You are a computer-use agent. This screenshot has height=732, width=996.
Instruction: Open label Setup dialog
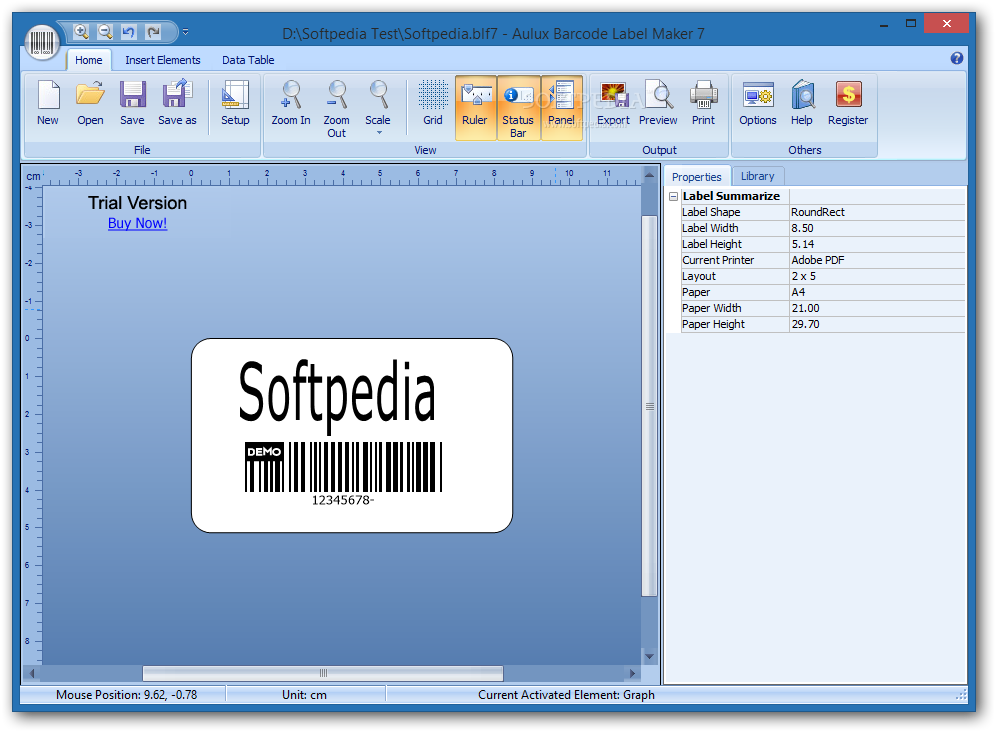(235, 104)
